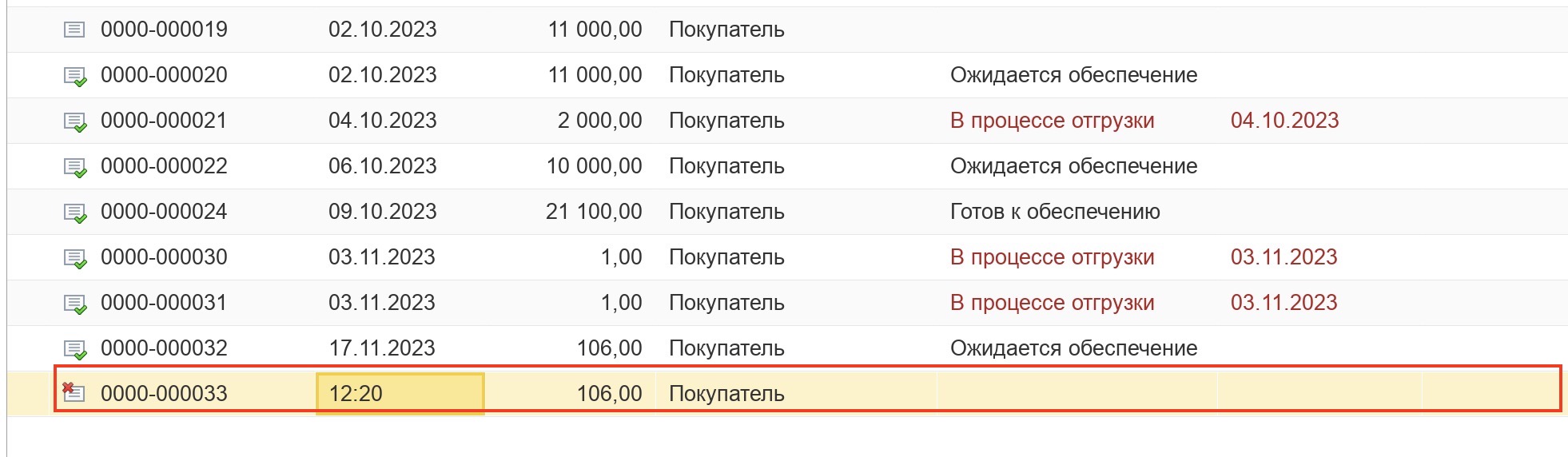Click order date 03.11.2023 of order 0000-000031

(382, 303)
